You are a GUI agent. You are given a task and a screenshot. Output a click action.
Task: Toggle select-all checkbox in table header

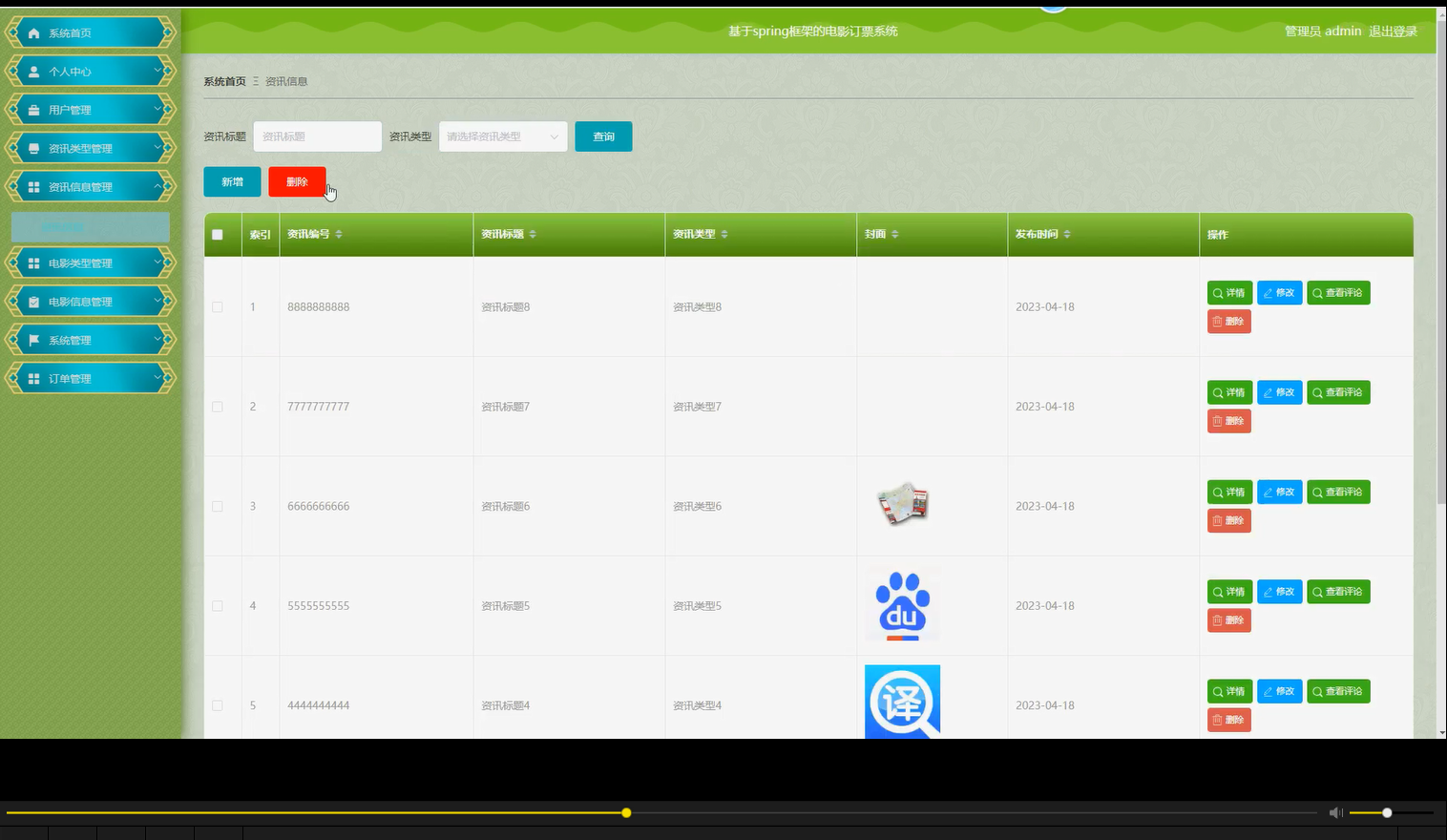[x=218, y=235]
